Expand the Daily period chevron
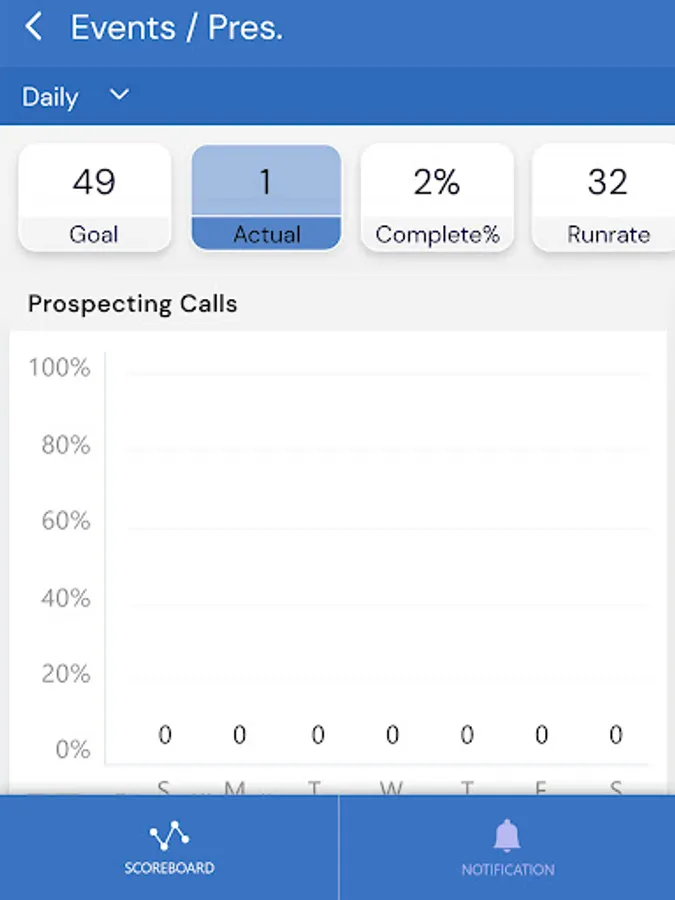 click(x=119, y=96)
